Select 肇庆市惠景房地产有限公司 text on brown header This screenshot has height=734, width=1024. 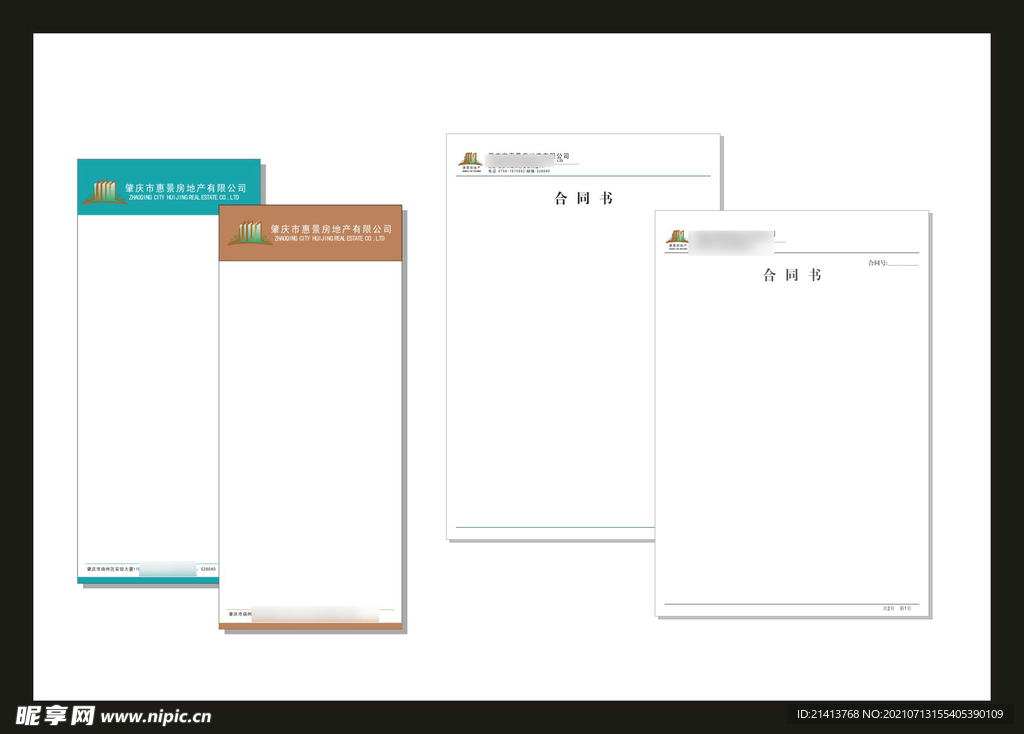point(331,229)
